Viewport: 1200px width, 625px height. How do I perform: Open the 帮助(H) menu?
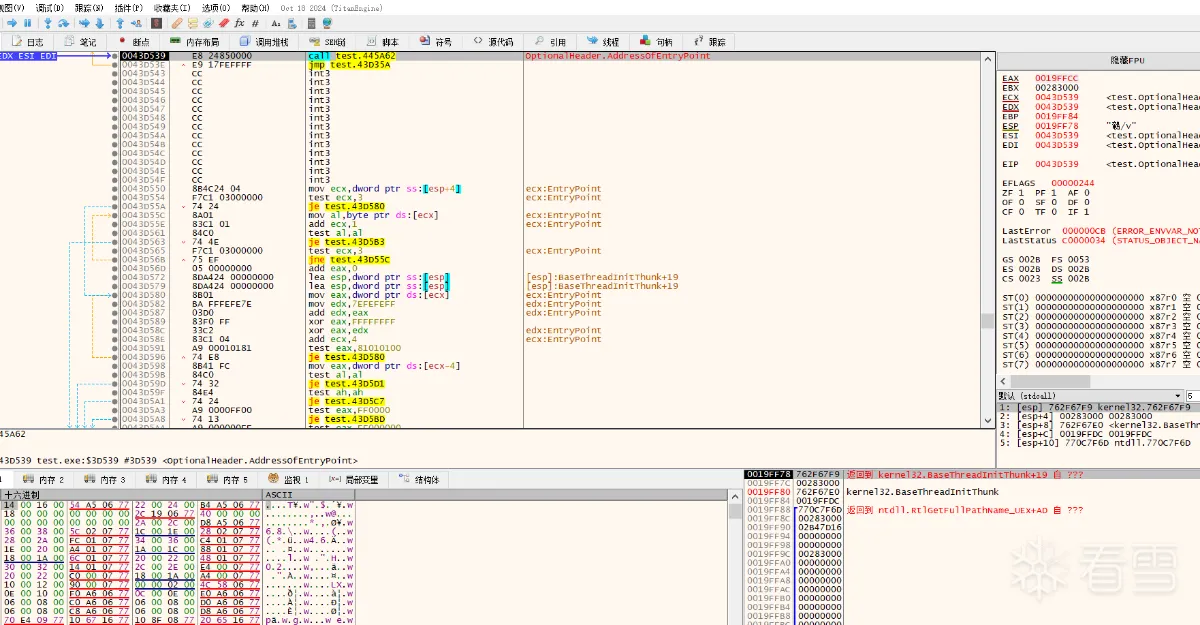(255, 7)
